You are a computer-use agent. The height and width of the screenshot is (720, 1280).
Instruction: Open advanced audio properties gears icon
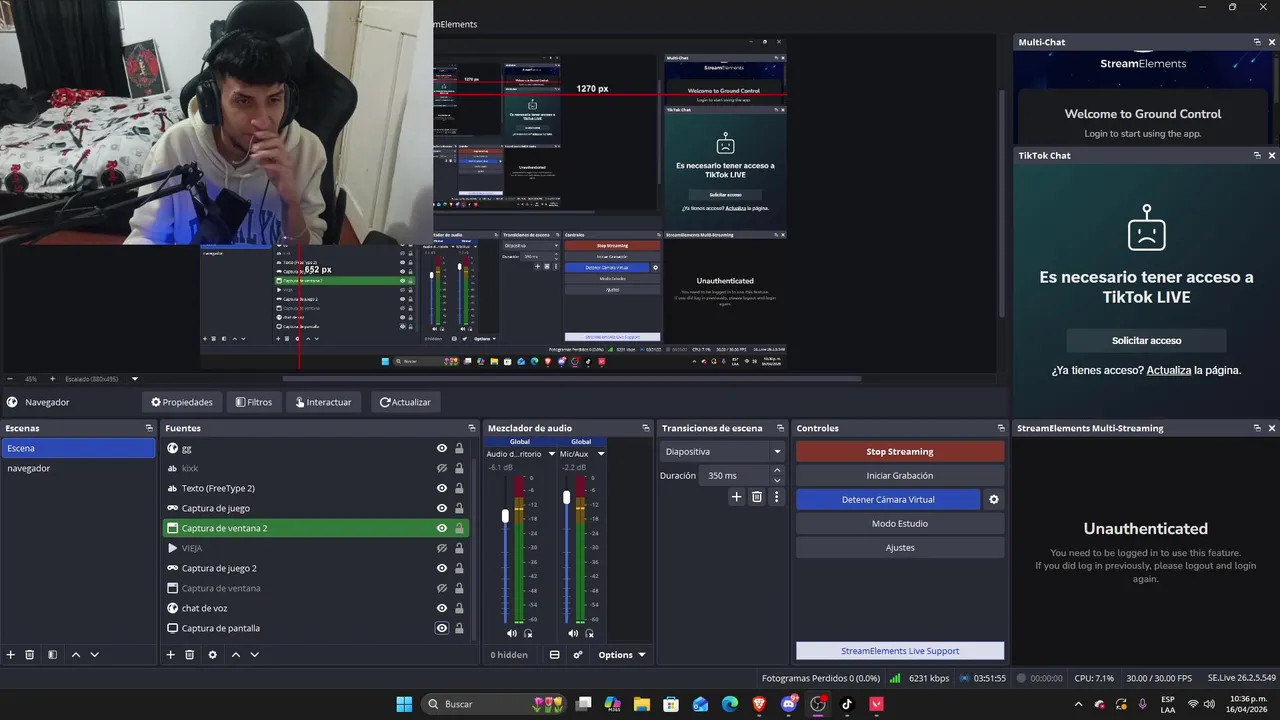tap(578, 655)
